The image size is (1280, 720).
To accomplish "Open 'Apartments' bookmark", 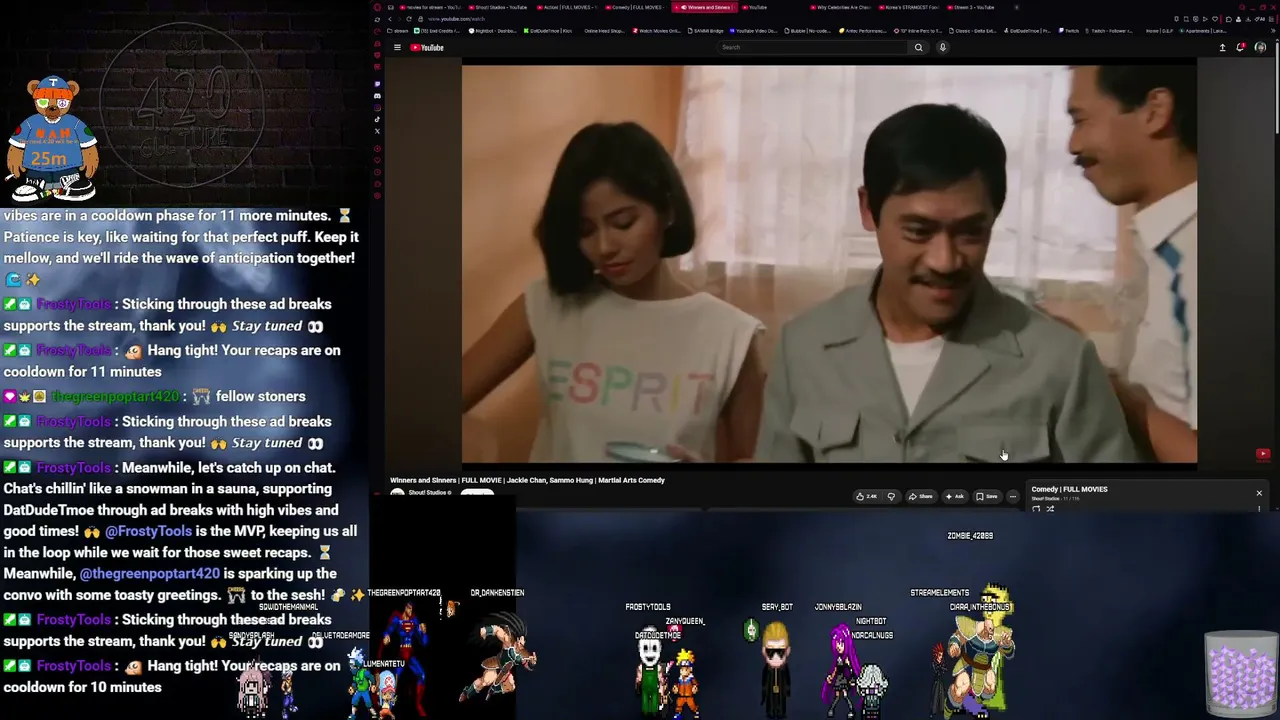I will (x=1201, y=31).
